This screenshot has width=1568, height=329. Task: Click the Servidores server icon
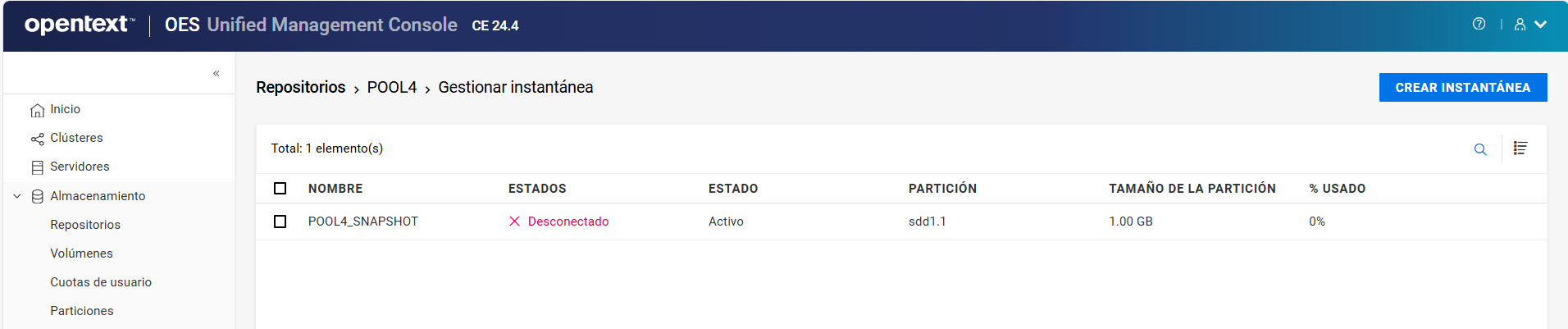click(37, 167)
